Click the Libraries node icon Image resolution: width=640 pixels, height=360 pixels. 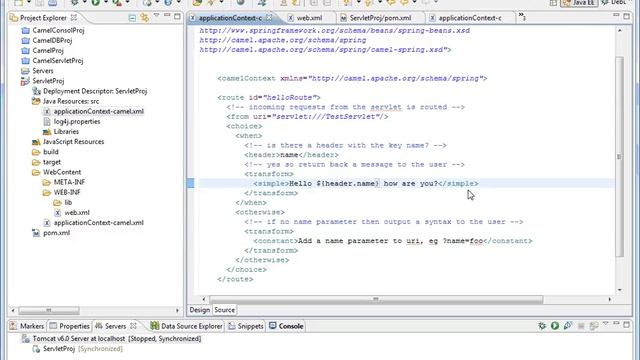point(47,131)
